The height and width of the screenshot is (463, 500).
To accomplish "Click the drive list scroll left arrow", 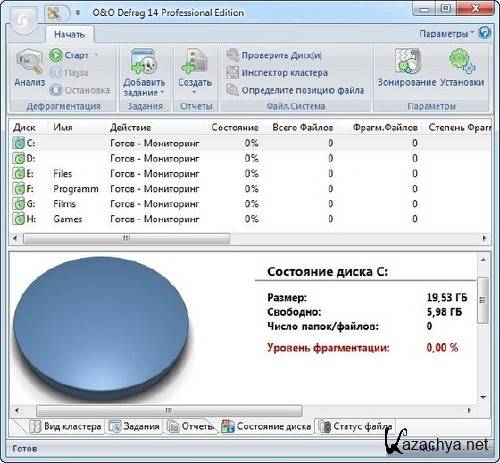I will pyautogui.click(x=15, y=238).
